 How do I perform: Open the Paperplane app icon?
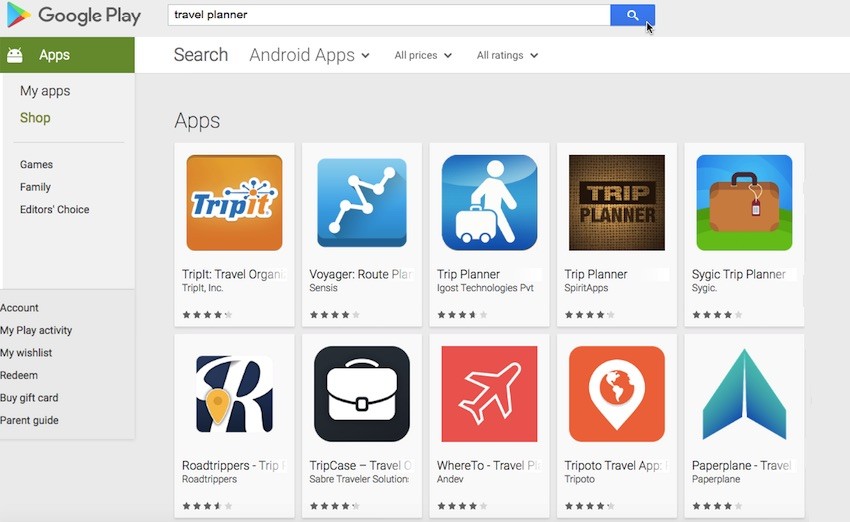(744, 394)
